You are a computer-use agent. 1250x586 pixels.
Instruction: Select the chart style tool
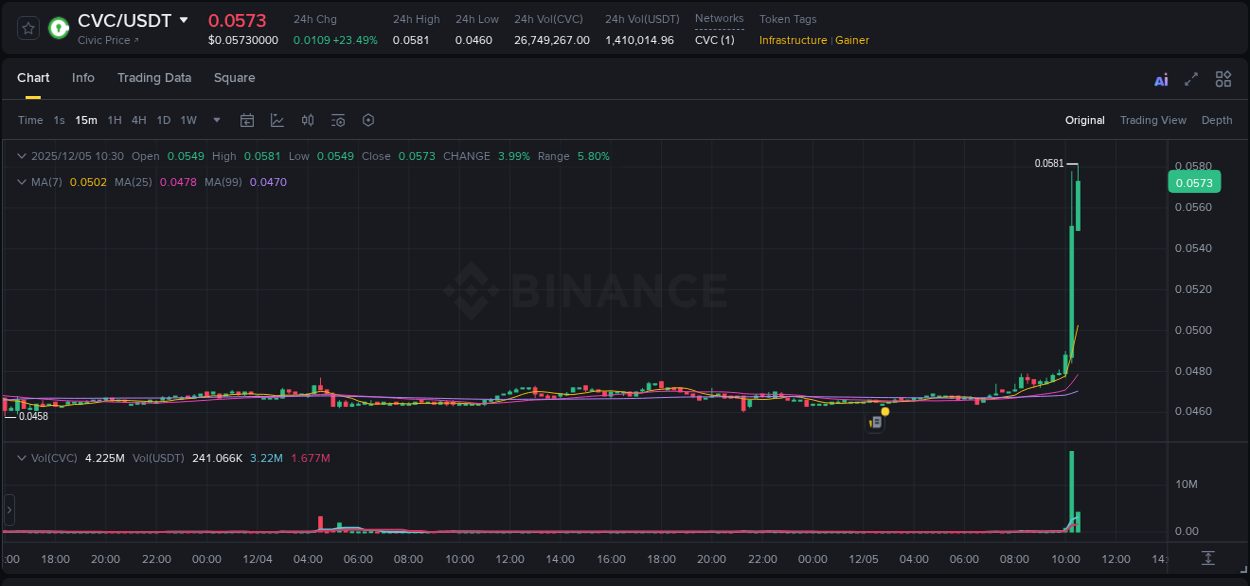point(276,120)
